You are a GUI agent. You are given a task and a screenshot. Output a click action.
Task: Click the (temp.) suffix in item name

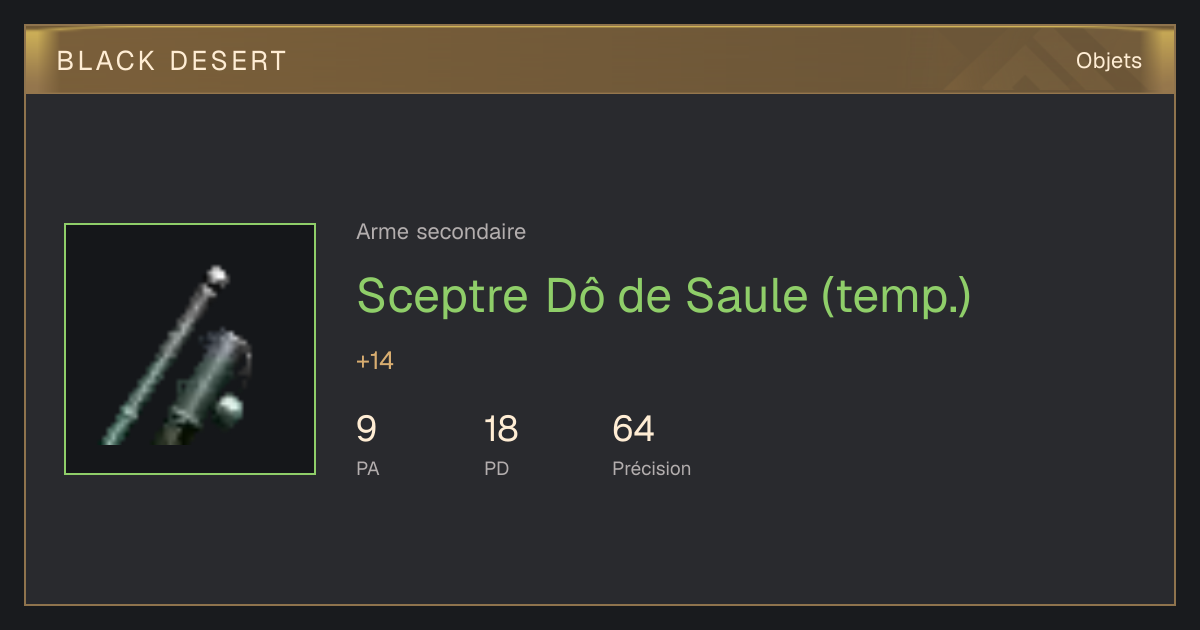point(896,297)
